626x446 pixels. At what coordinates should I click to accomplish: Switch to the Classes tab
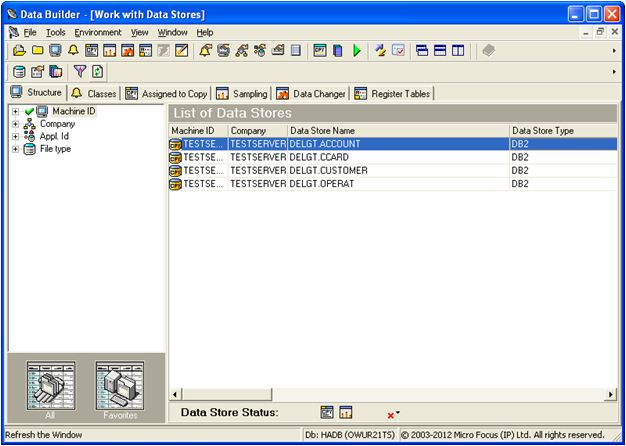tap(94, 93)
